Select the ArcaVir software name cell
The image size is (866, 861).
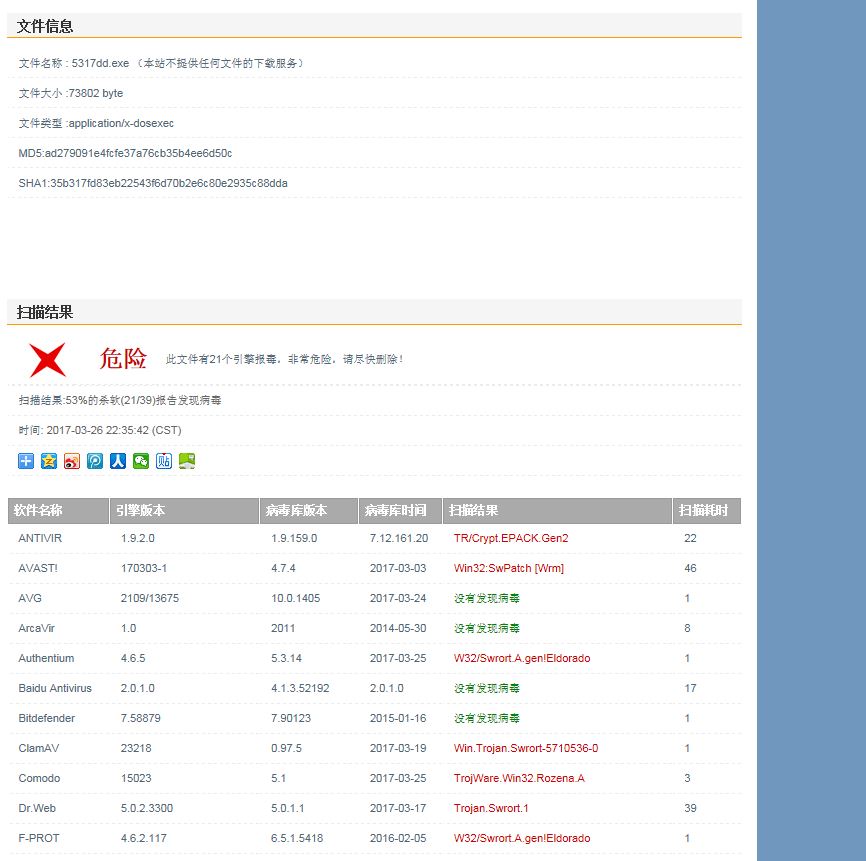tap(36, 628)
